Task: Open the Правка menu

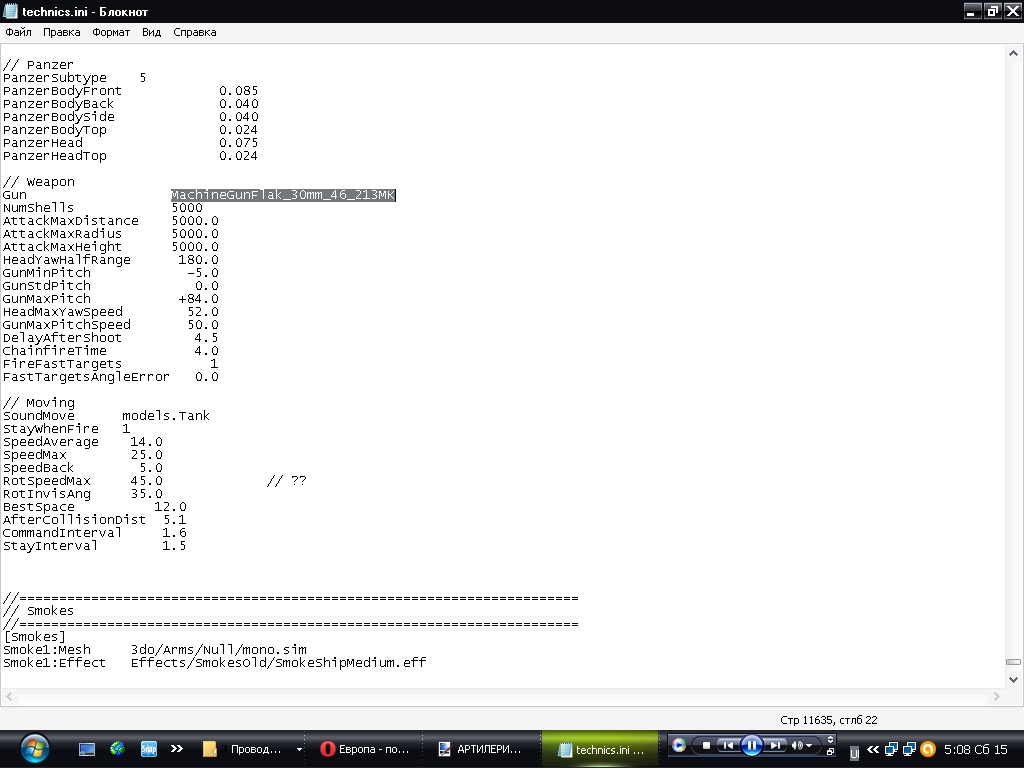Action: (x=61, y=32)
